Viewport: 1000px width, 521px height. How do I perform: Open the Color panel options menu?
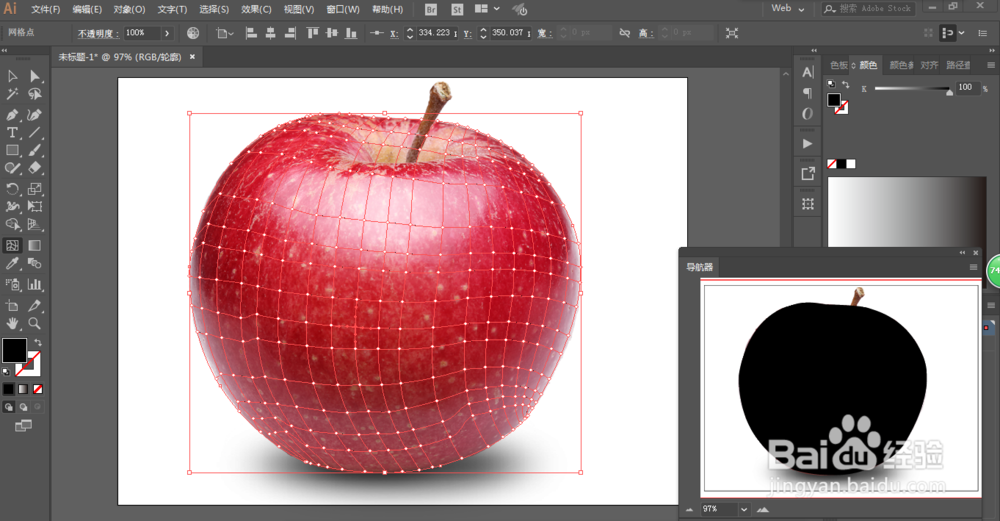click(990, 65)
